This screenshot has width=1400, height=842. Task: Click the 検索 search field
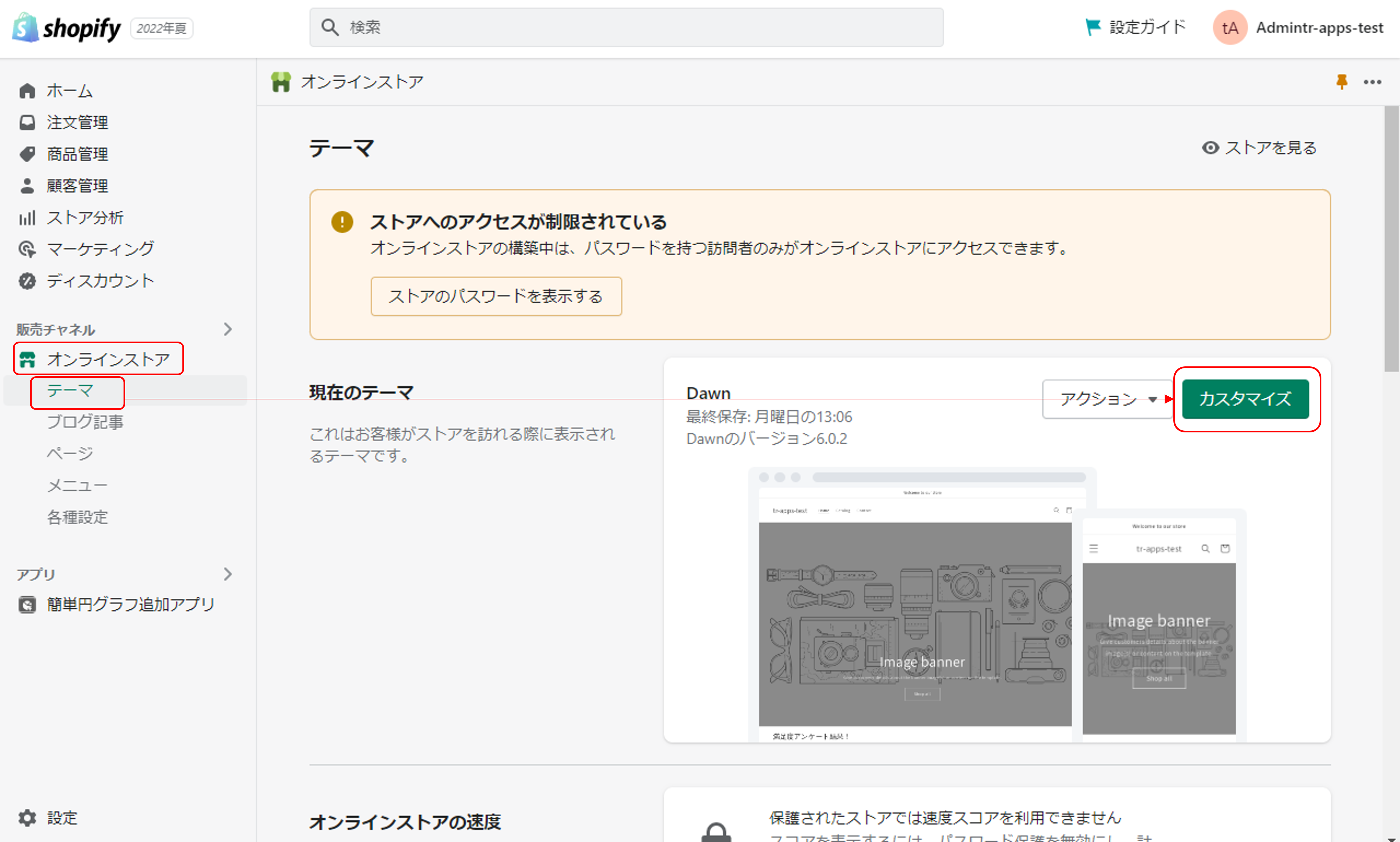tap(626, 27)
